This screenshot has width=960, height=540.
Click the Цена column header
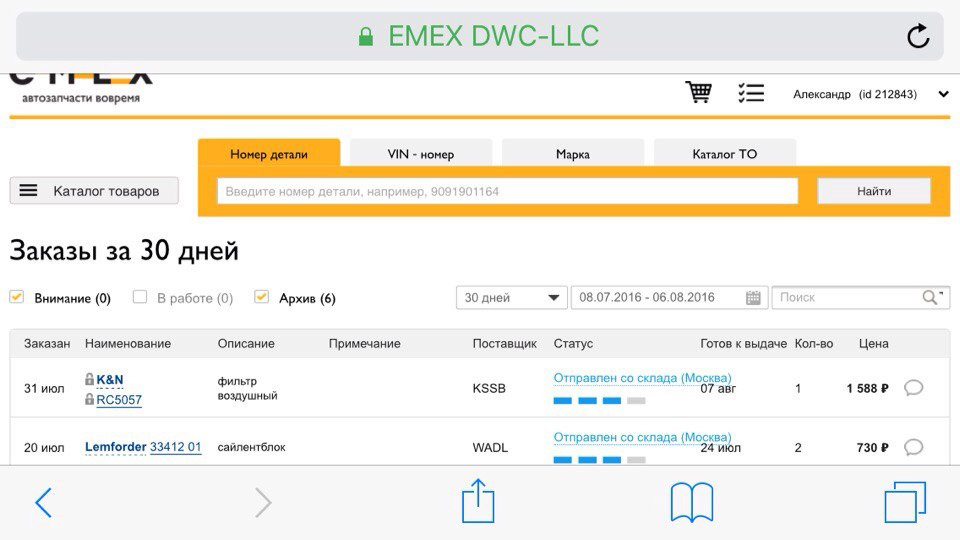[874, 343]
